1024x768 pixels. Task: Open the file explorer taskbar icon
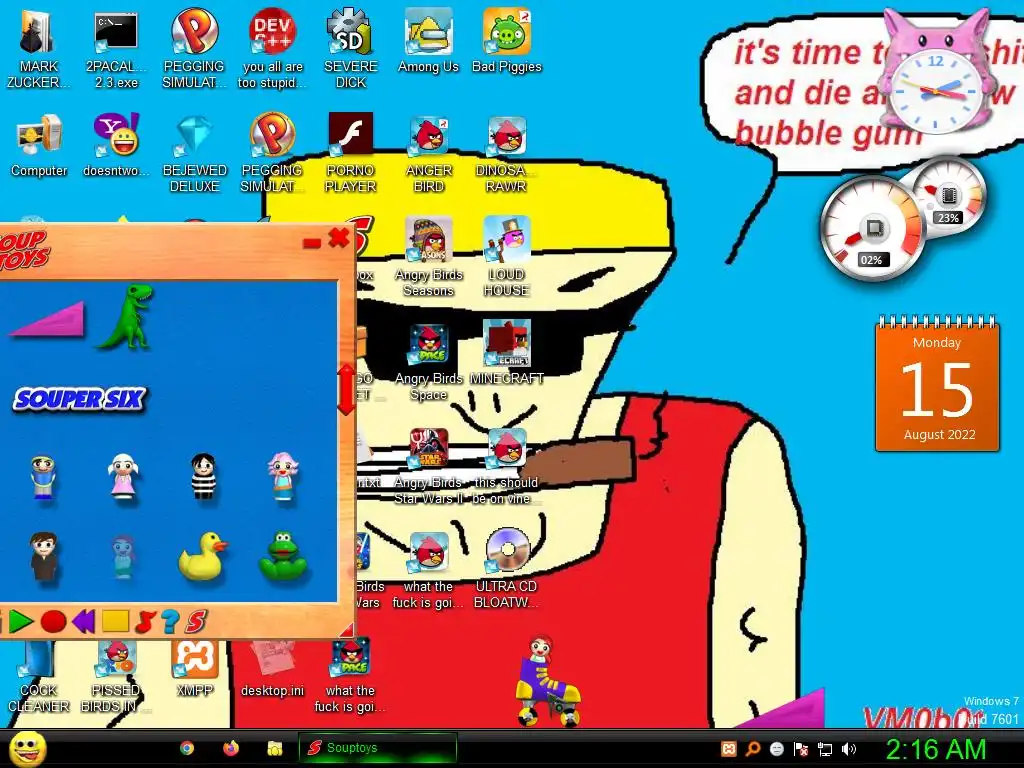274,748
